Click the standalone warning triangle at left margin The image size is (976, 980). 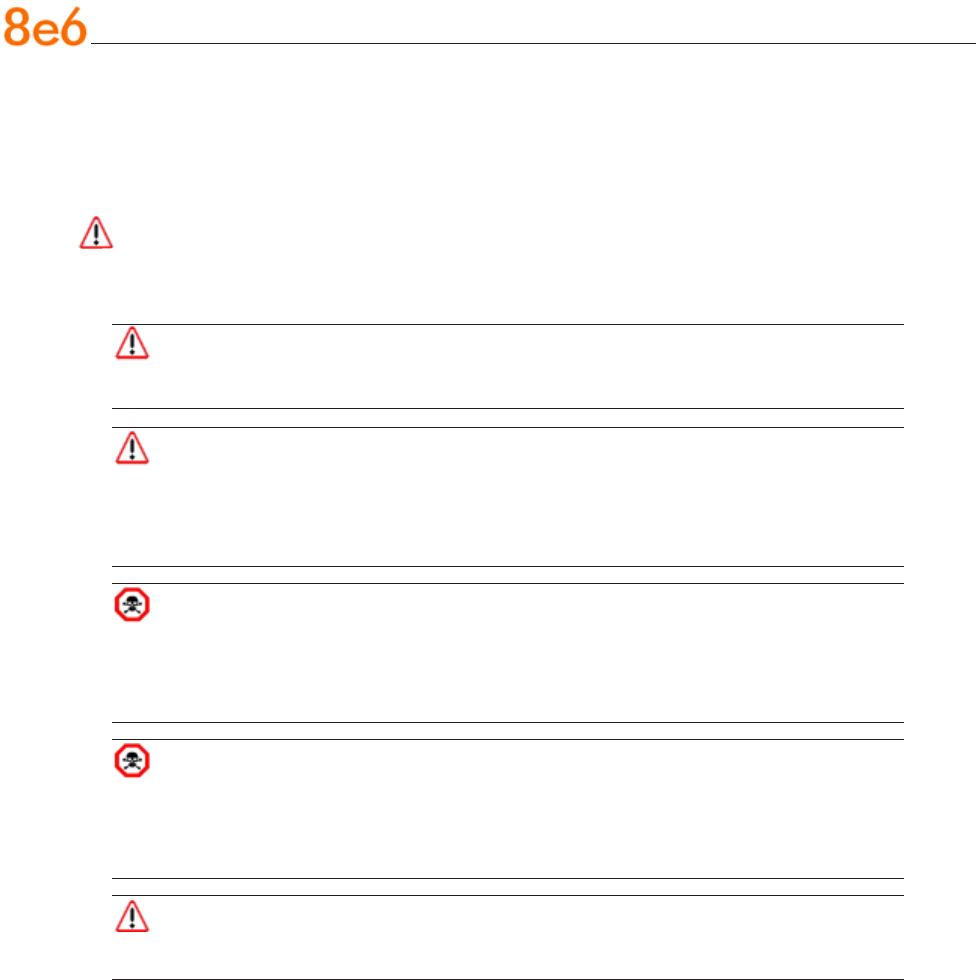[x=96, y=232]
